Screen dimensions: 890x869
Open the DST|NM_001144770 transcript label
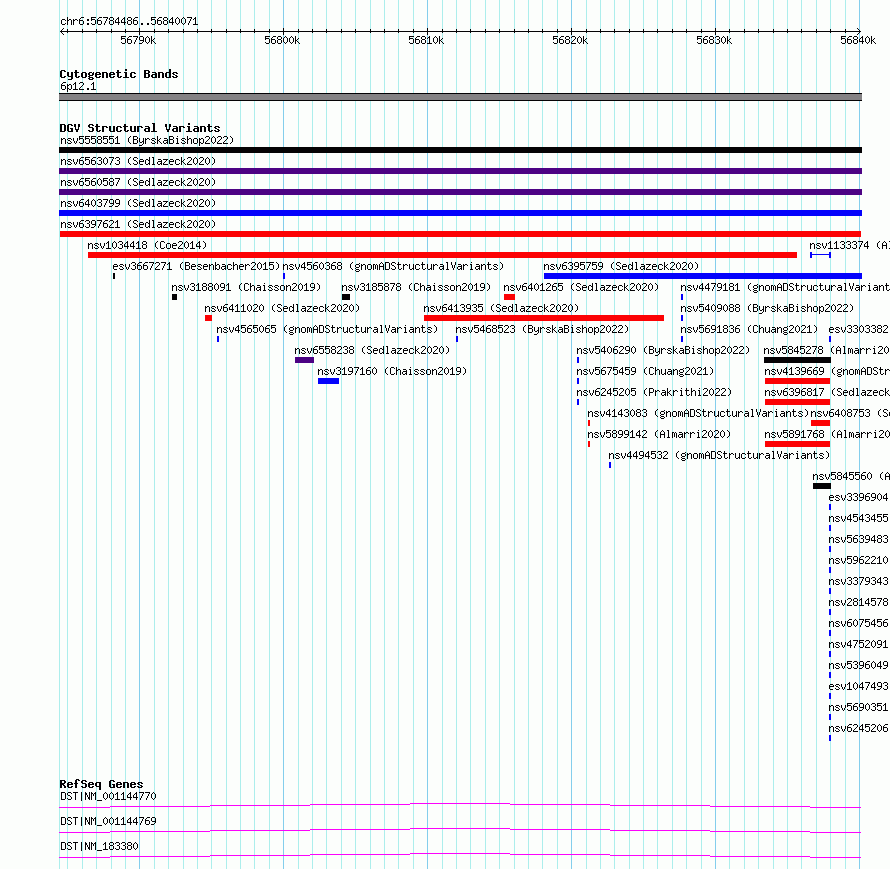108,796
